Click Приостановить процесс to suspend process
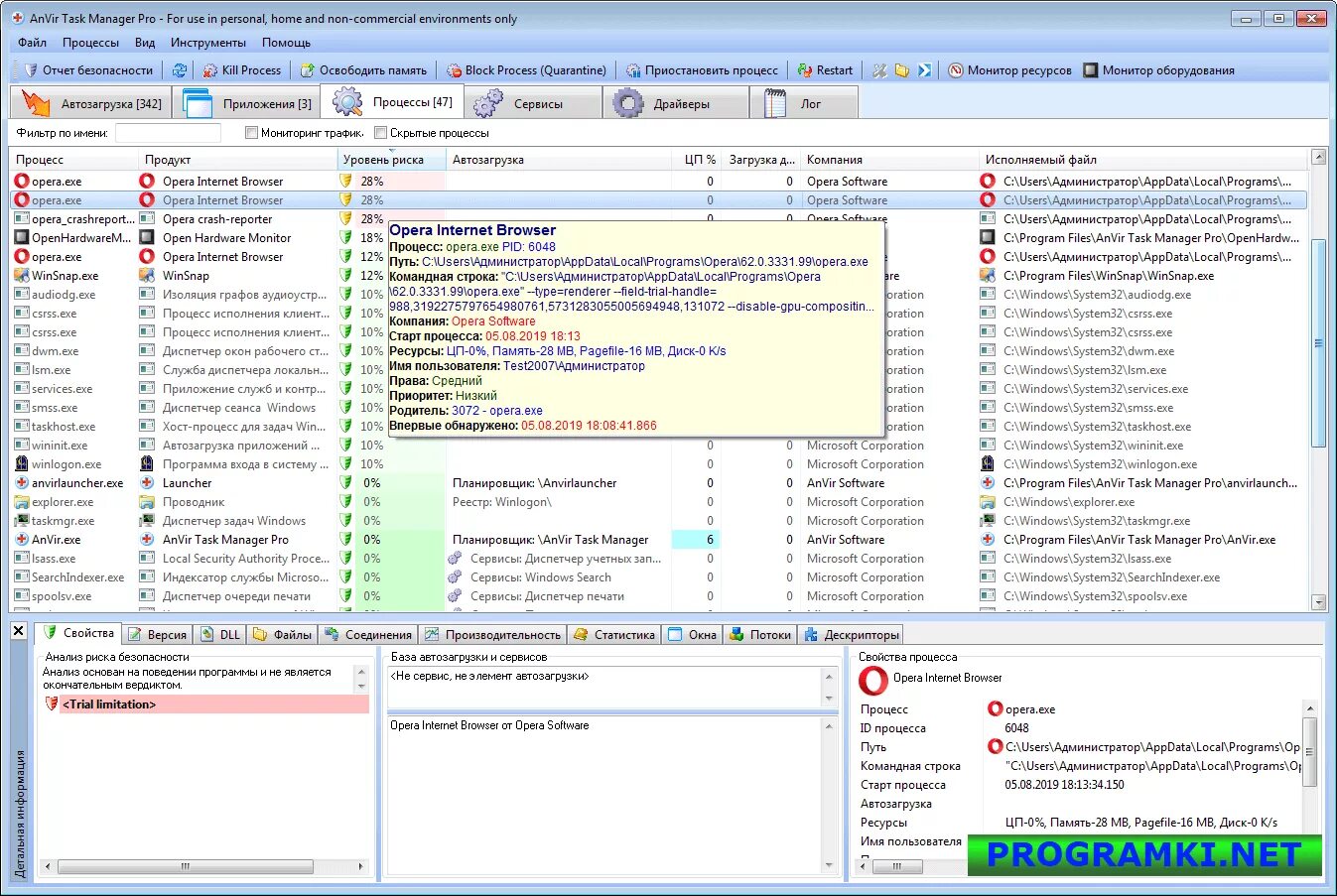The image size is (1337, 896). pos(702,70)
